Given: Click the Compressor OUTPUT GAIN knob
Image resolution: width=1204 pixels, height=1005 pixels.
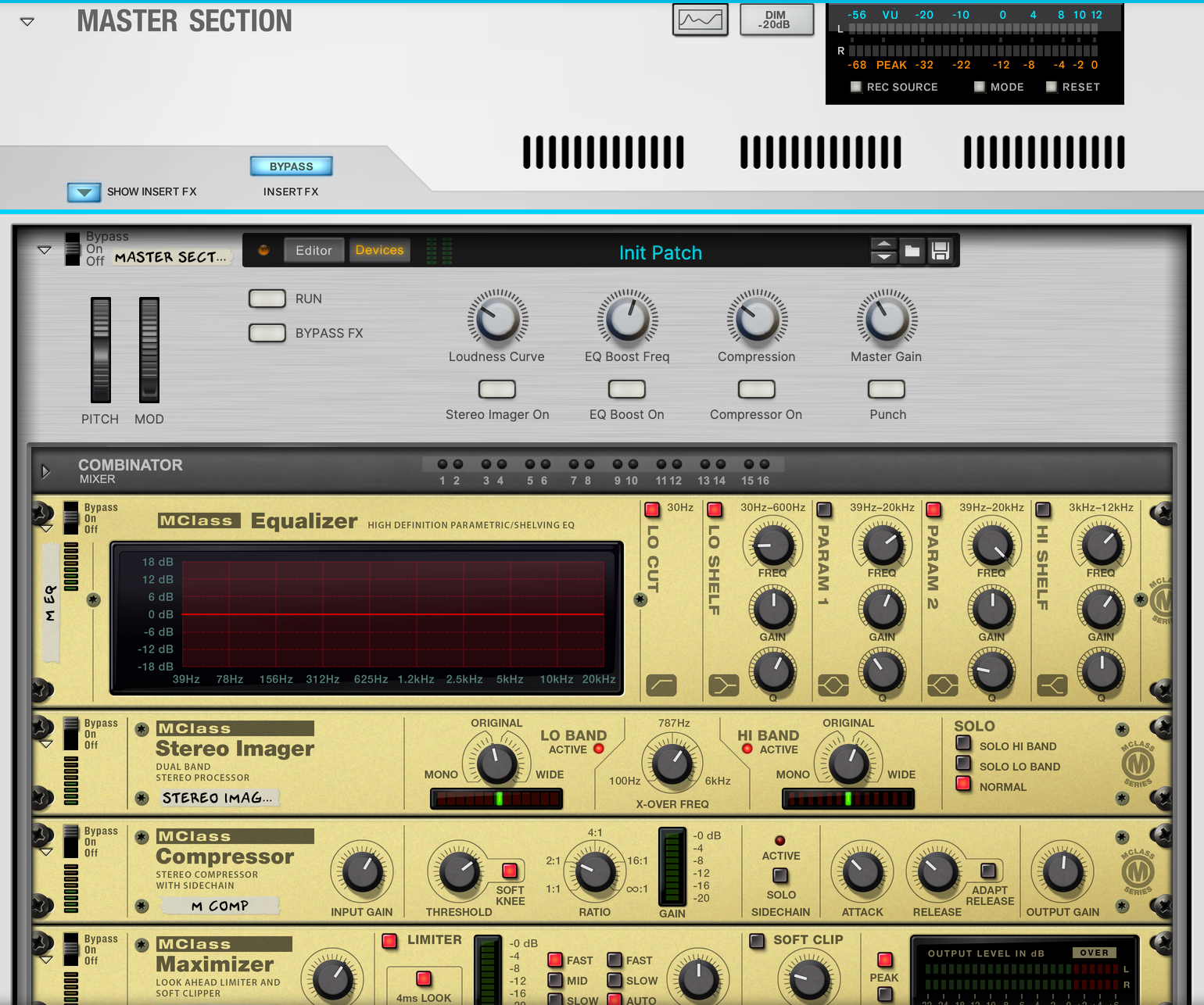Looking at the screenshot, I should (x=1063, y=871).
